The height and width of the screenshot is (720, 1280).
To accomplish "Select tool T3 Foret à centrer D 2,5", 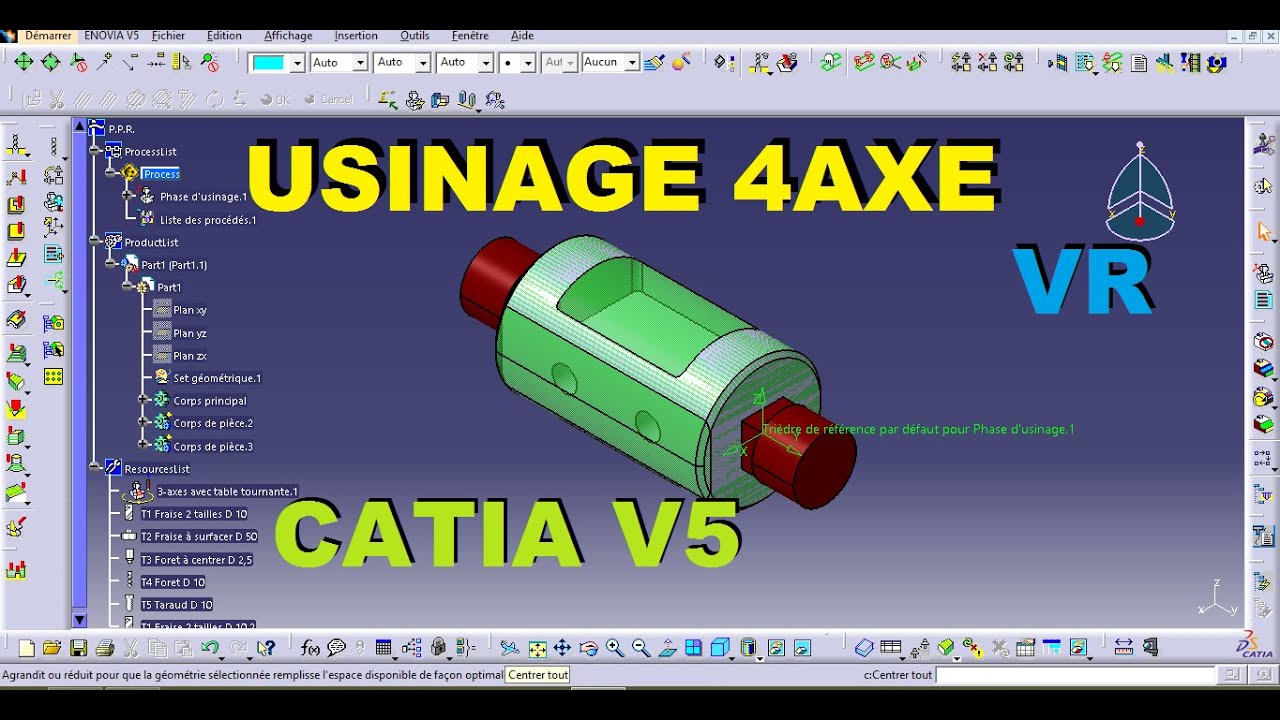I will (x=196, y=560).
